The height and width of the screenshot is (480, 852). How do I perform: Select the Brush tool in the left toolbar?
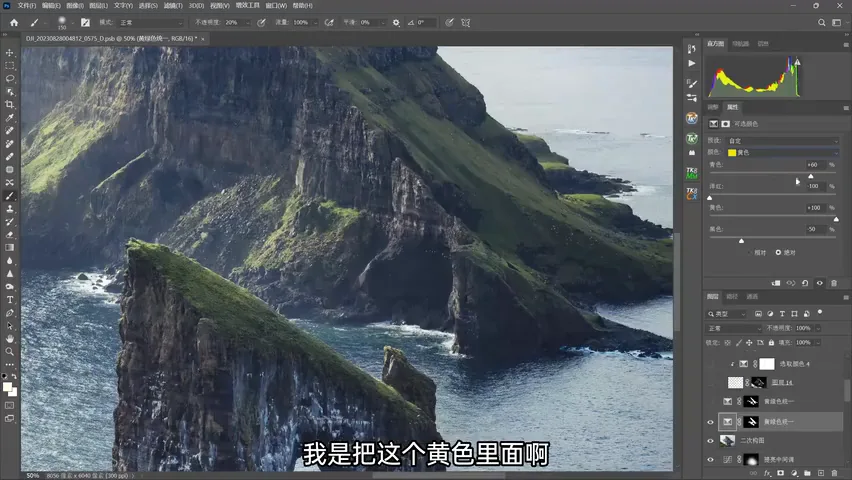[10, 196]
